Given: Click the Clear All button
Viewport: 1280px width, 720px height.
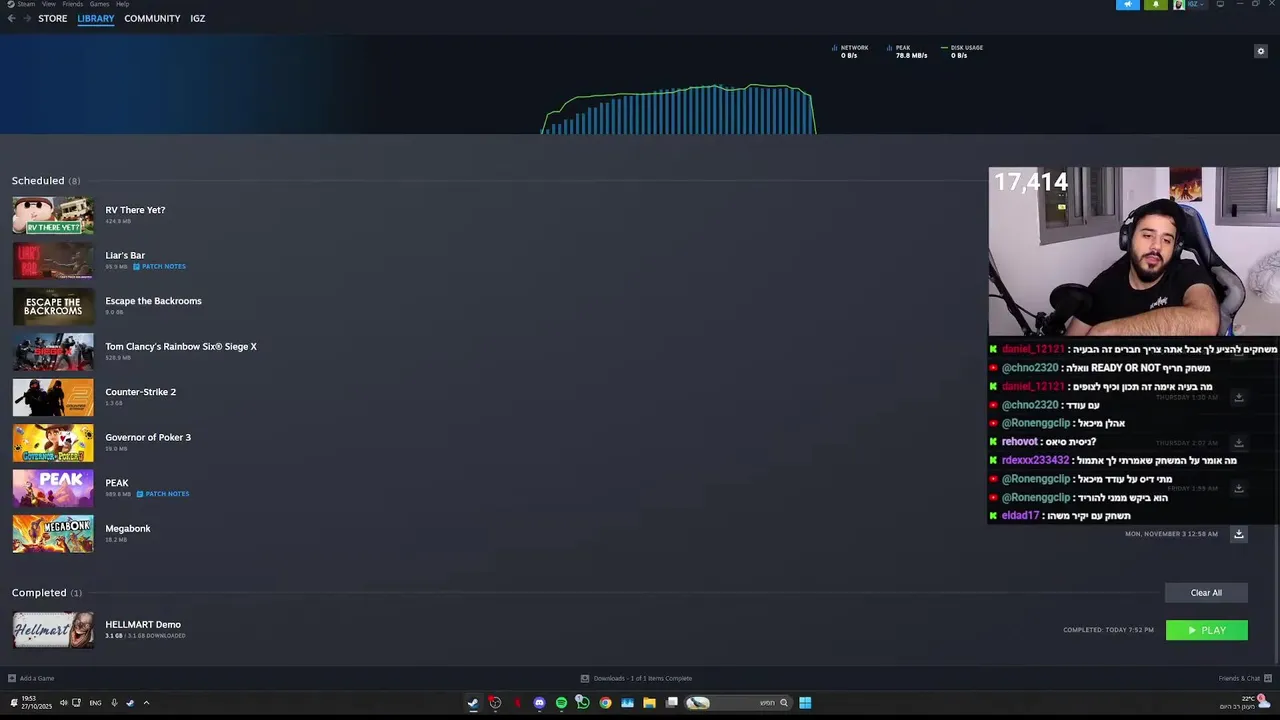Looking at the screenshot, I should click(1206, 593).
